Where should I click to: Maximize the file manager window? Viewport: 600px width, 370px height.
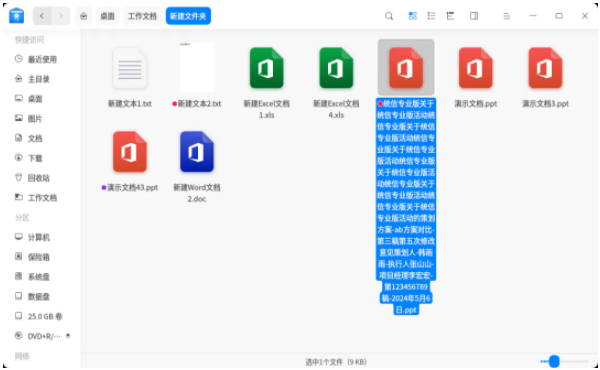pyautogui.click(x=559, y=16)
